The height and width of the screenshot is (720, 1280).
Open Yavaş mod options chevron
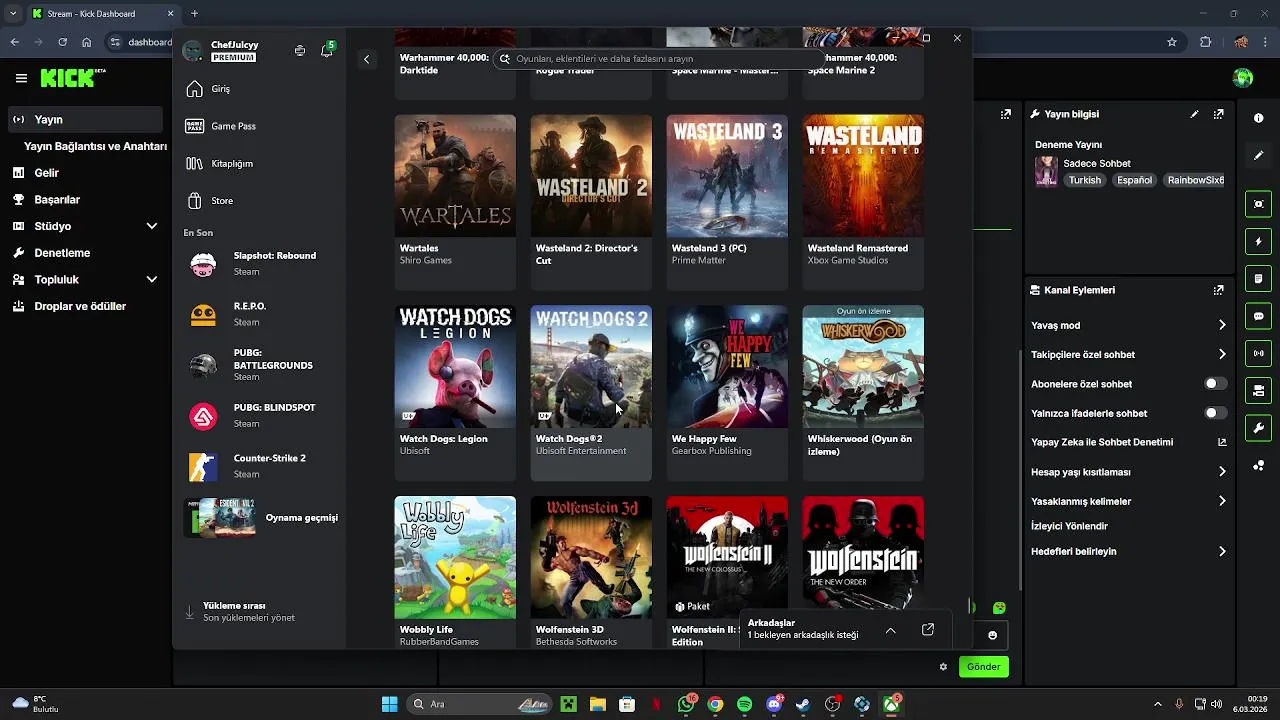point(1222,325)
